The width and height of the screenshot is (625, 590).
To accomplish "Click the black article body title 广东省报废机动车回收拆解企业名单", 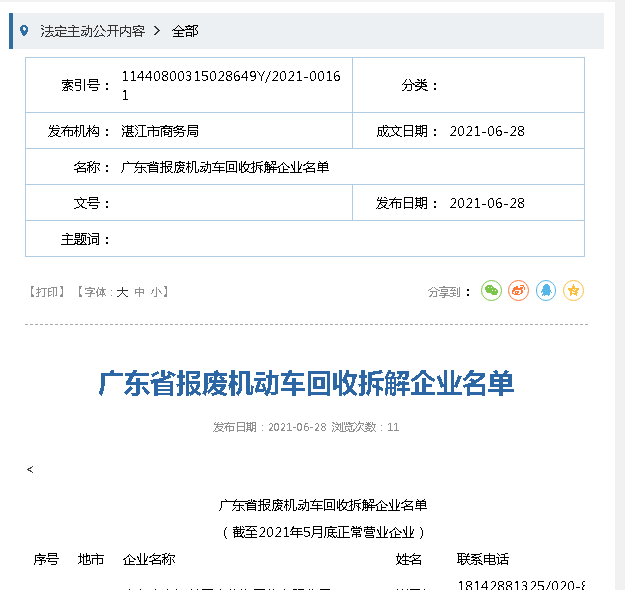I will point(323,505).
